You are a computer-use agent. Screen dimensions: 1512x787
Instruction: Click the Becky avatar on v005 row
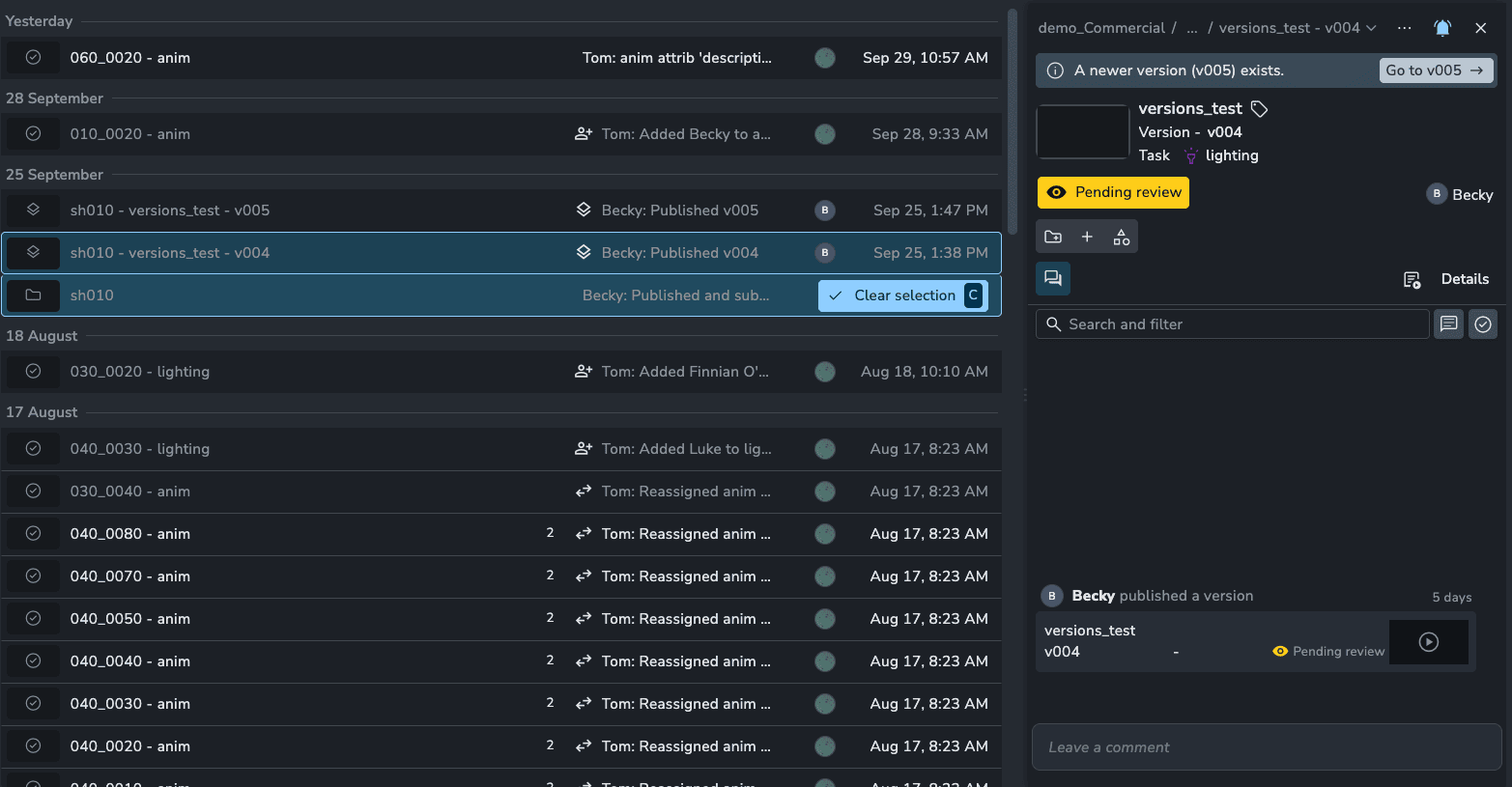point(824,211)
